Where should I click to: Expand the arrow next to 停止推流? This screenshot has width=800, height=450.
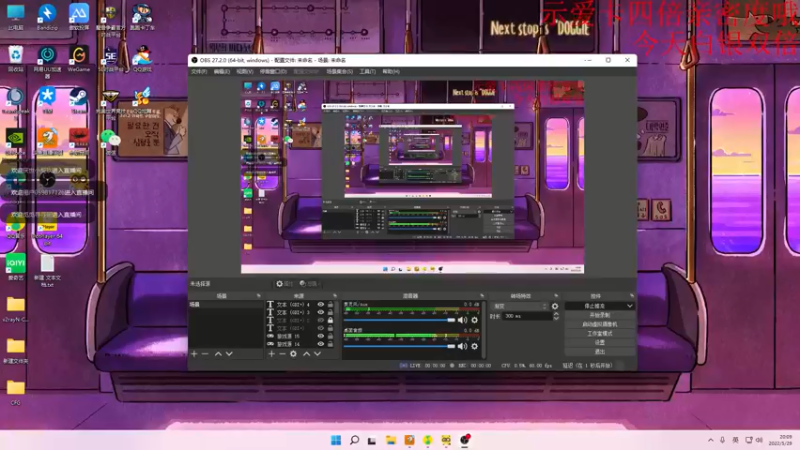(x=630, y=306)
